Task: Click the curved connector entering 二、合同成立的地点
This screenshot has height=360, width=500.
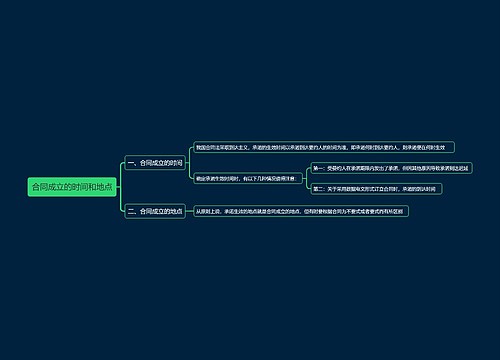Action: click(122, 207)
